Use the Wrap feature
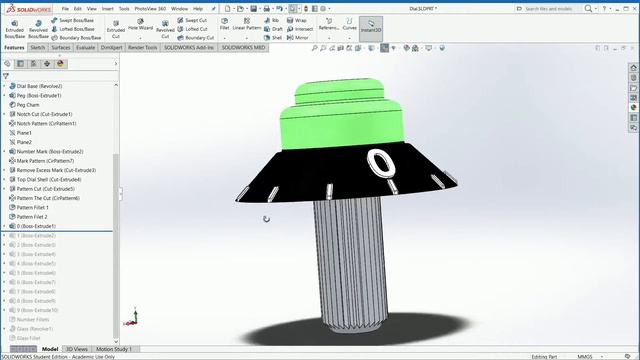The image size is (640, 360). (296, 20)
